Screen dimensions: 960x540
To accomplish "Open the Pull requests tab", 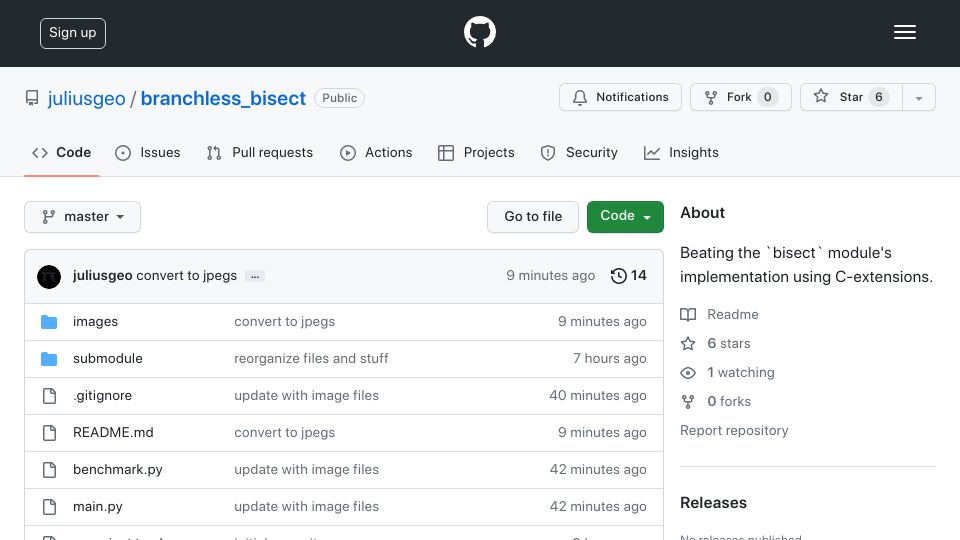I will [260, 152].
